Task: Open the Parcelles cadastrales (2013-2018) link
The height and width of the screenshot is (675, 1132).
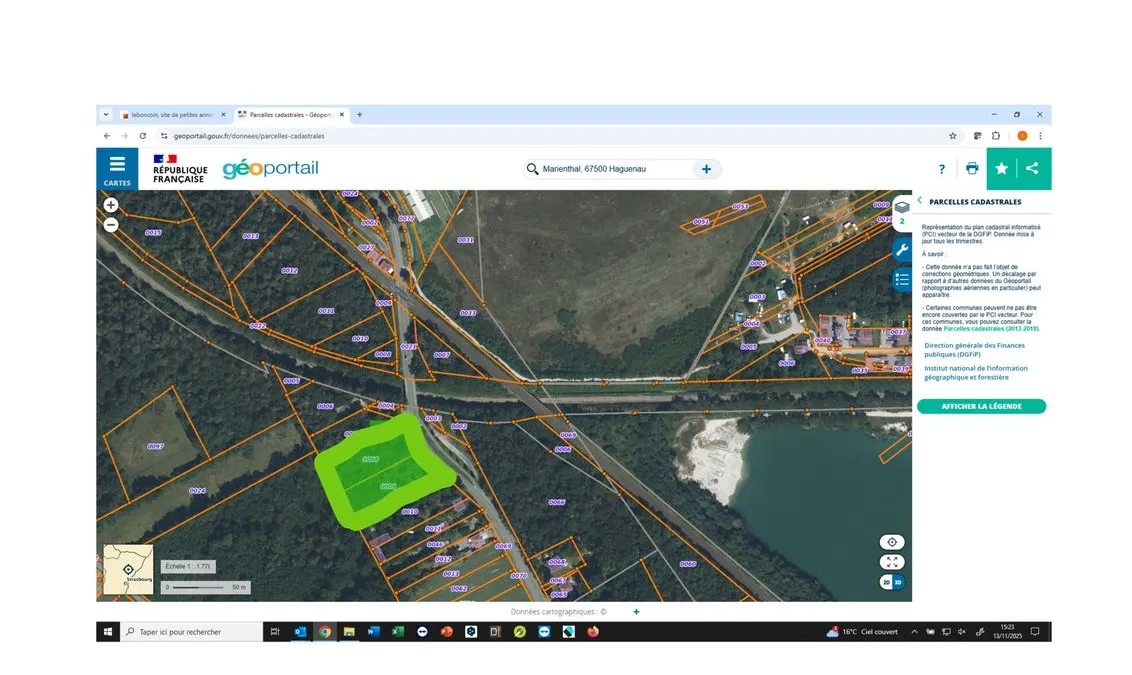Action: tap(990, 328)
